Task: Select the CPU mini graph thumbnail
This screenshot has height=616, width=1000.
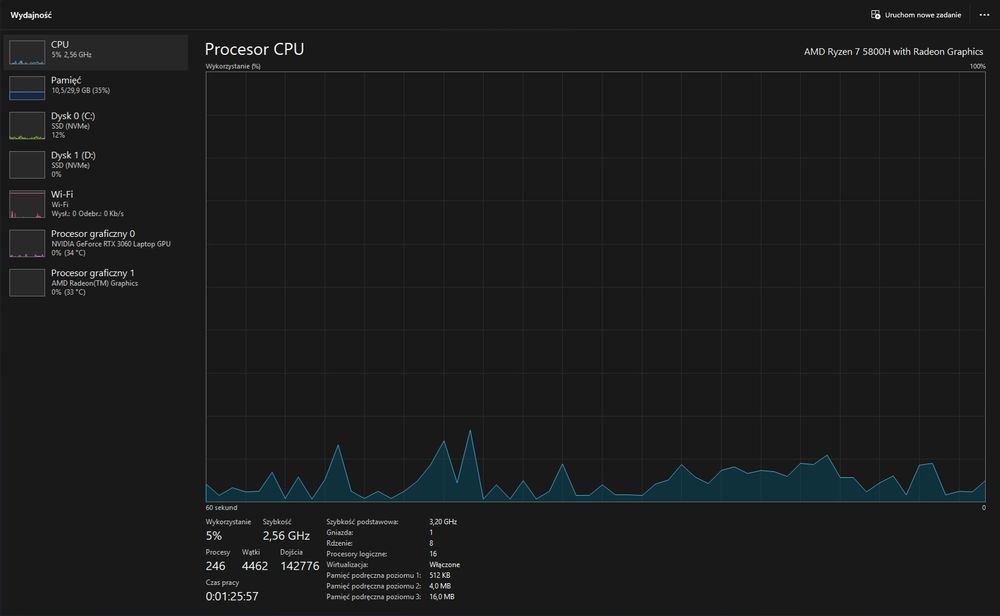Action: point(27,52)
